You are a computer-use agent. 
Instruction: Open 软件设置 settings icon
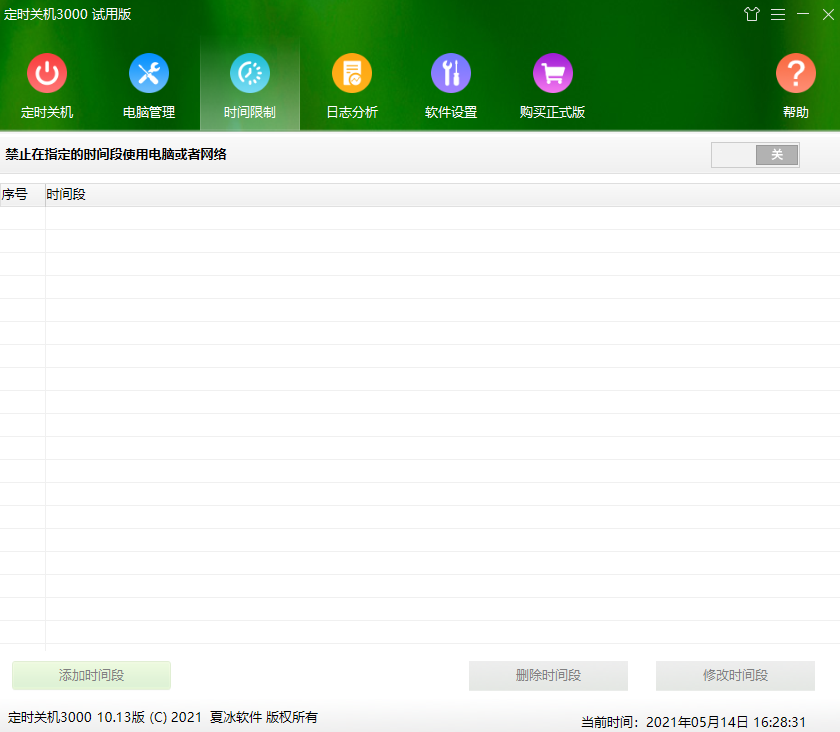click(451, 74)
